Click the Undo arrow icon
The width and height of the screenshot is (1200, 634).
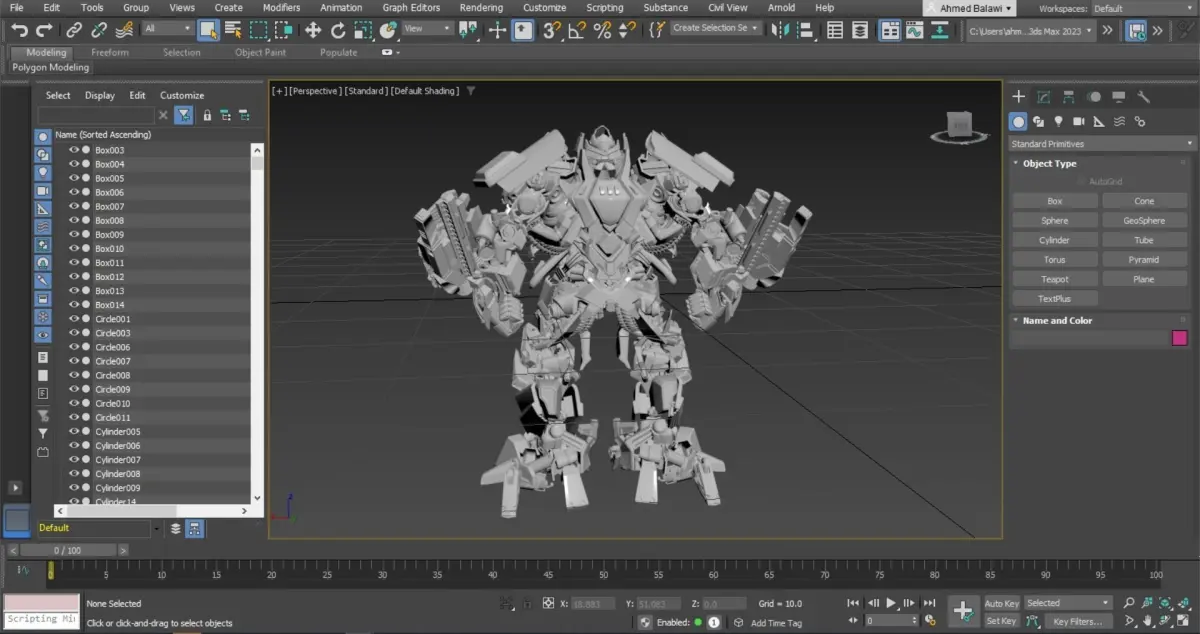coord(19,30)
